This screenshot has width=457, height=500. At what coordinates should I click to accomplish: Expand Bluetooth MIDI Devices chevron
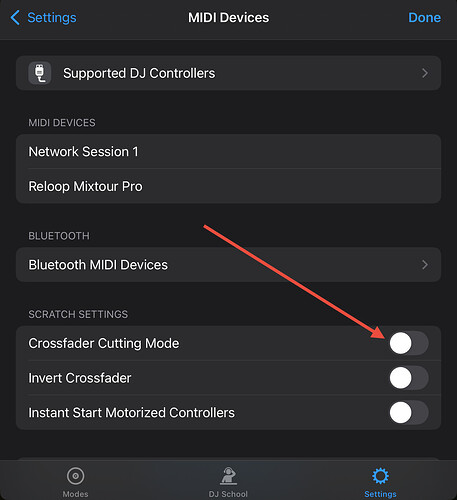(425, 265)
